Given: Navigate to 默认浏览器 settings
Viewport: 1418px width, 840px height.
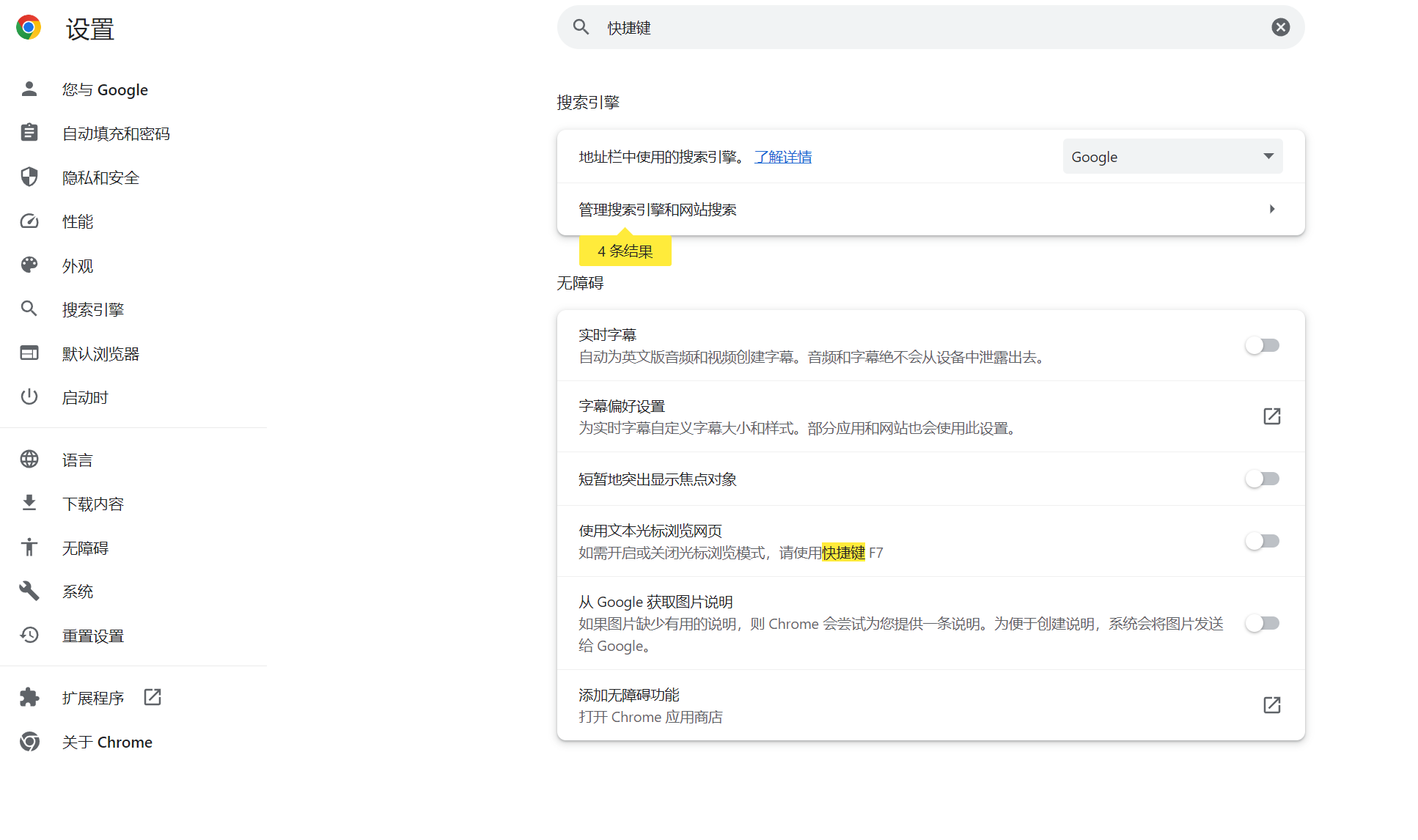Looking at the screenshot, I should pos(100,353).
